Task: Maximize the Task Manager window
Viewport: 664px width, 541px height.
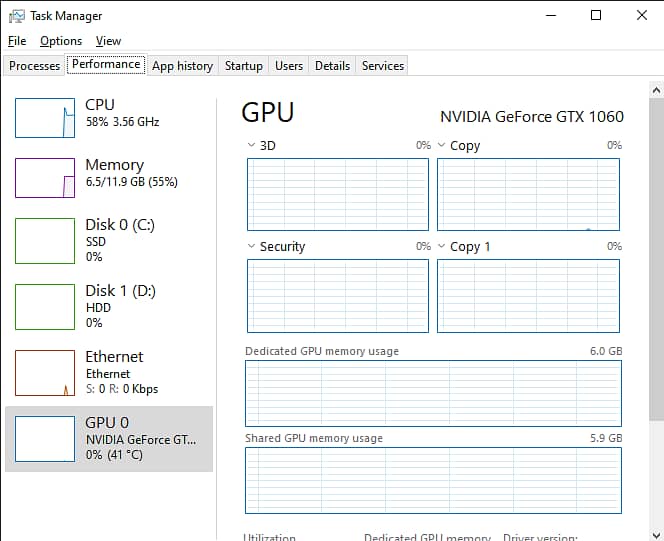Action: click(x=596, y=16)
